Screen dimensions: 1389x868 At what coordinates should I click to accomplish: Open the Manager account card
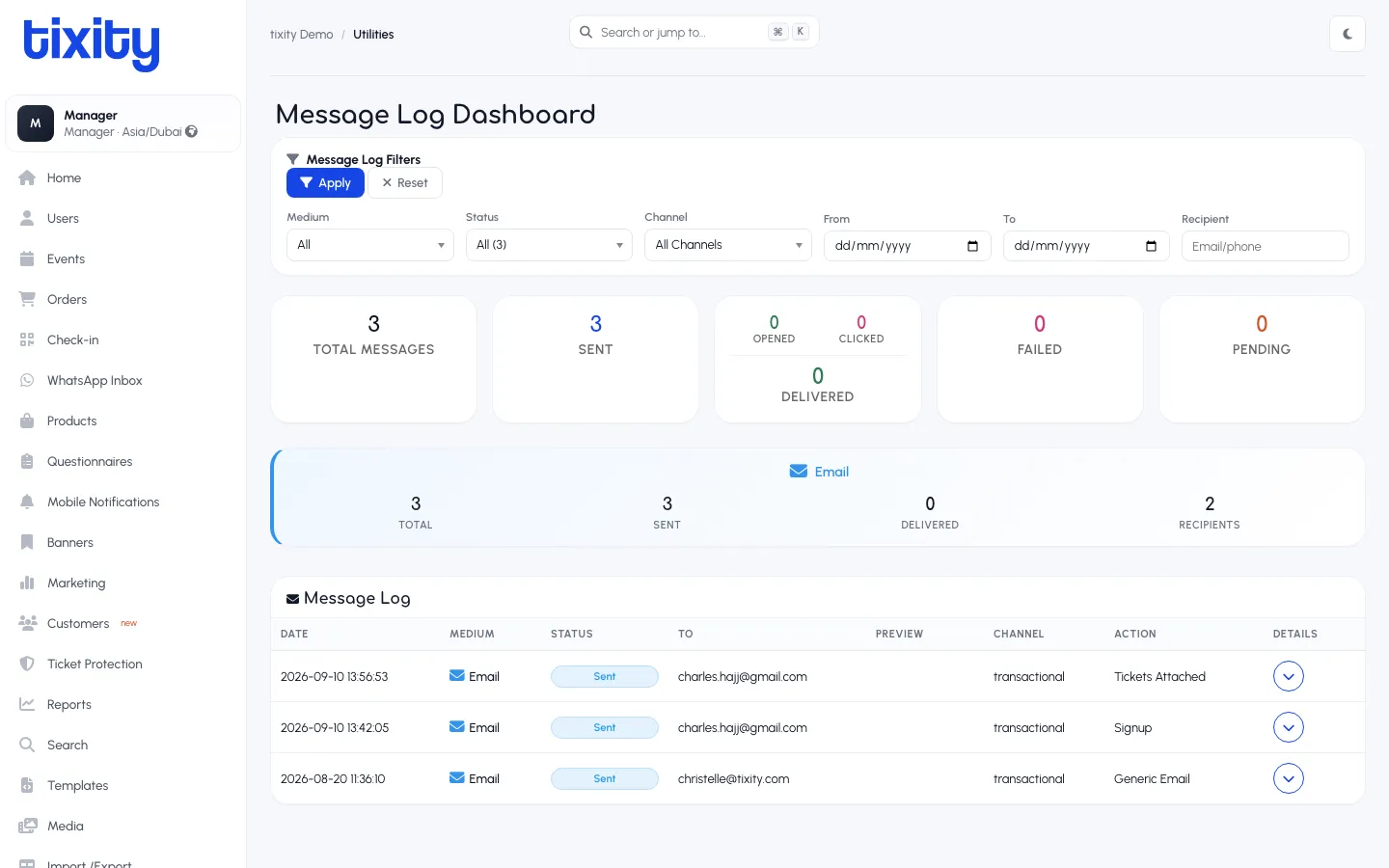point(123,123)
